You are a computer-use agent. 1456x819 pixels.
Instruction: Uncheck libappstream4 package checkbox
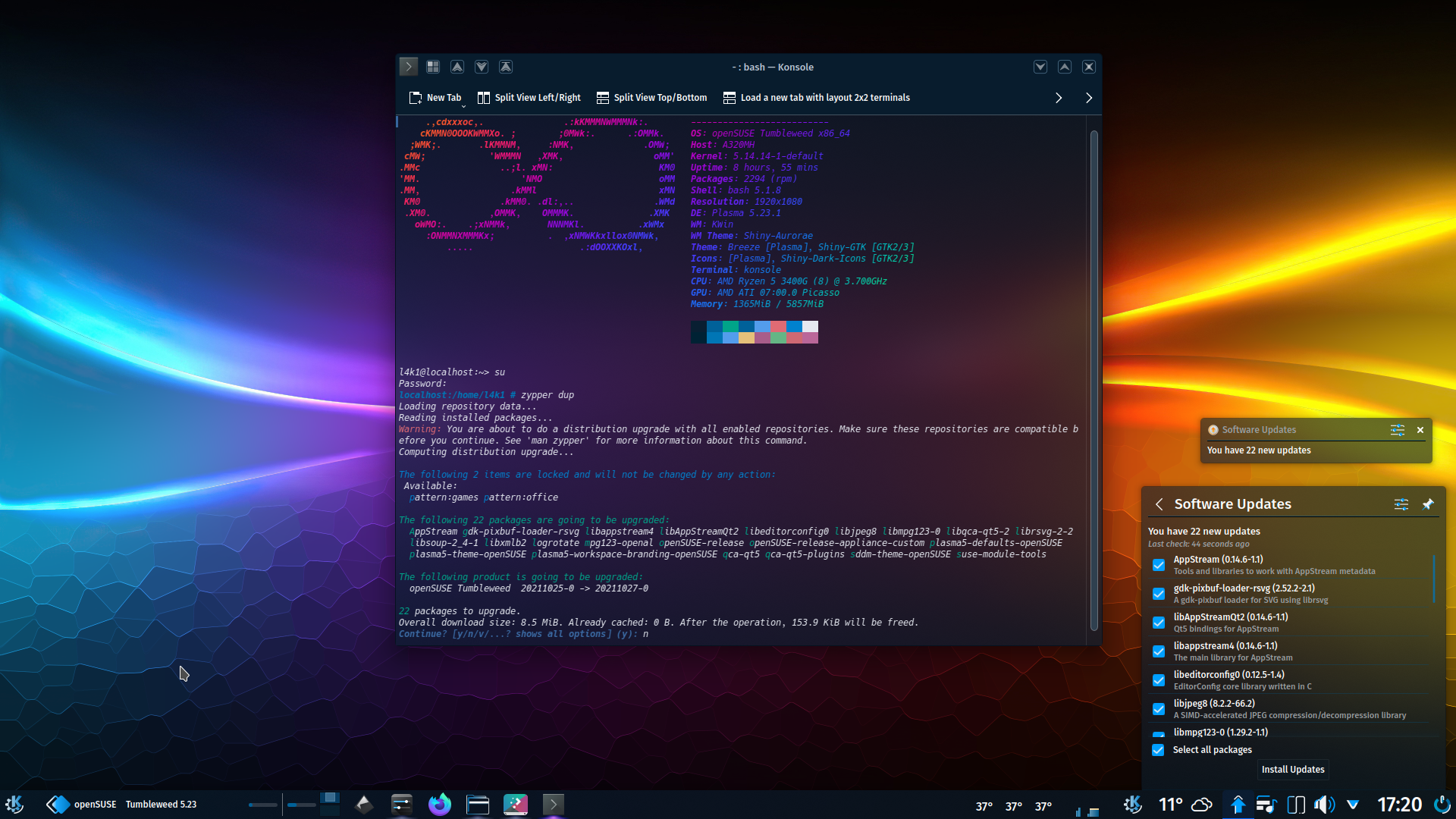pyautogui.click(x=1159, y=651)
